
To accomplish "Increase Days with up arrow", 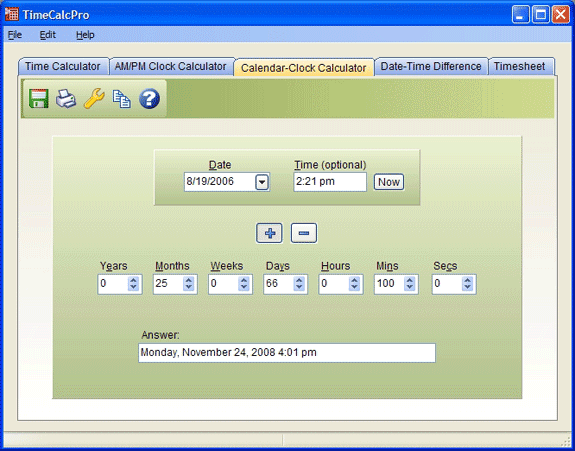I will pos(299,280).
